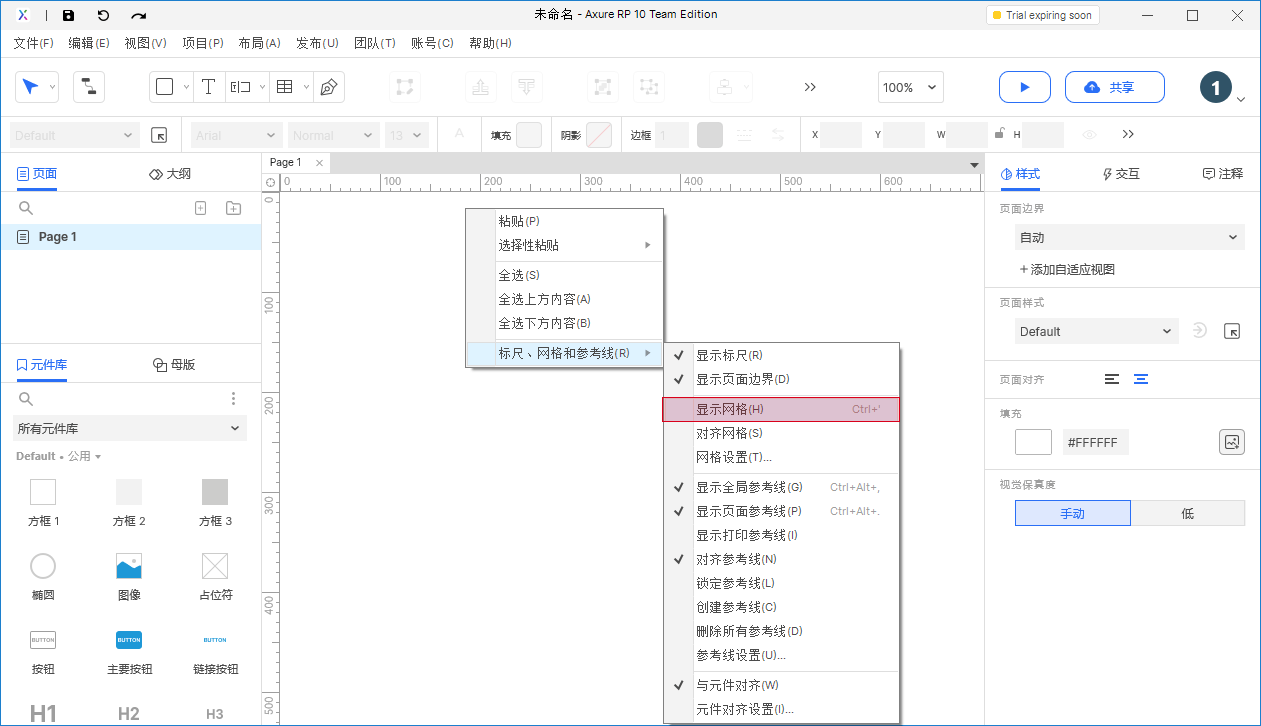Viewport: 1261px width, 726px height.
Task: Toggle 显示页面参考线(P) option
Action: (782, 511)
